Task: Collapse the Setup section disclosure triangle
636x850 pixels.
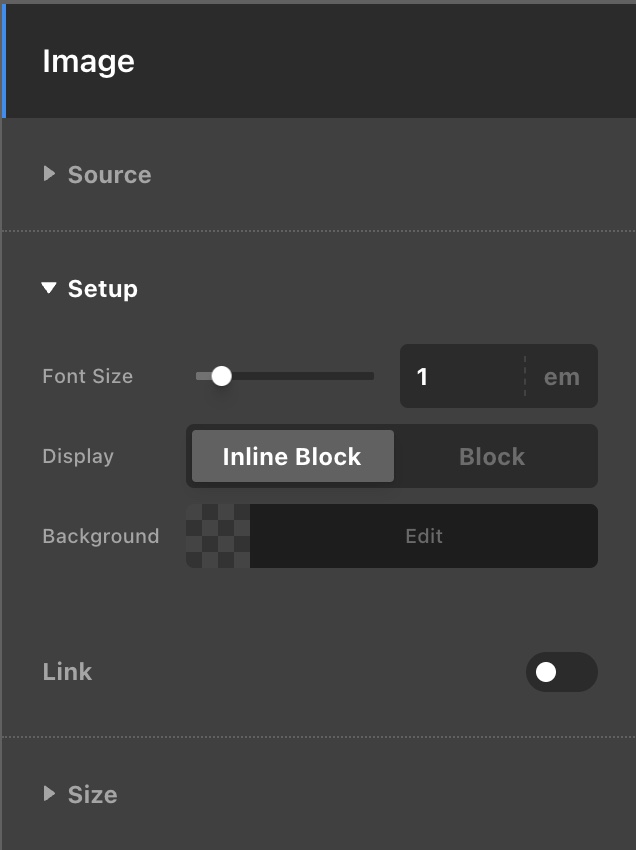Action: (x=49, y=289)
